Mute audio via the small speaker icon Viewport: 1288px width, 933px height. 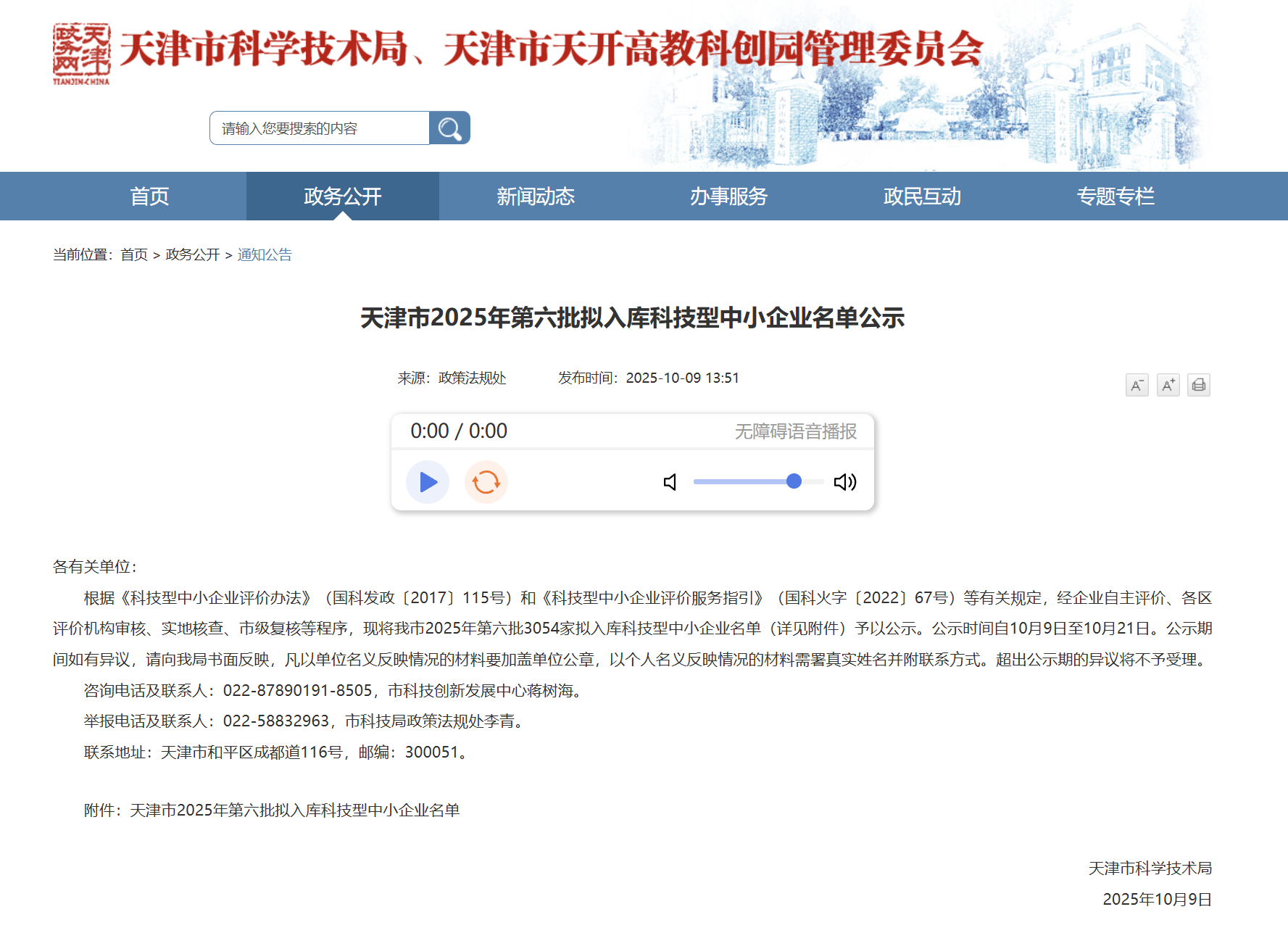tap(669, 481)
